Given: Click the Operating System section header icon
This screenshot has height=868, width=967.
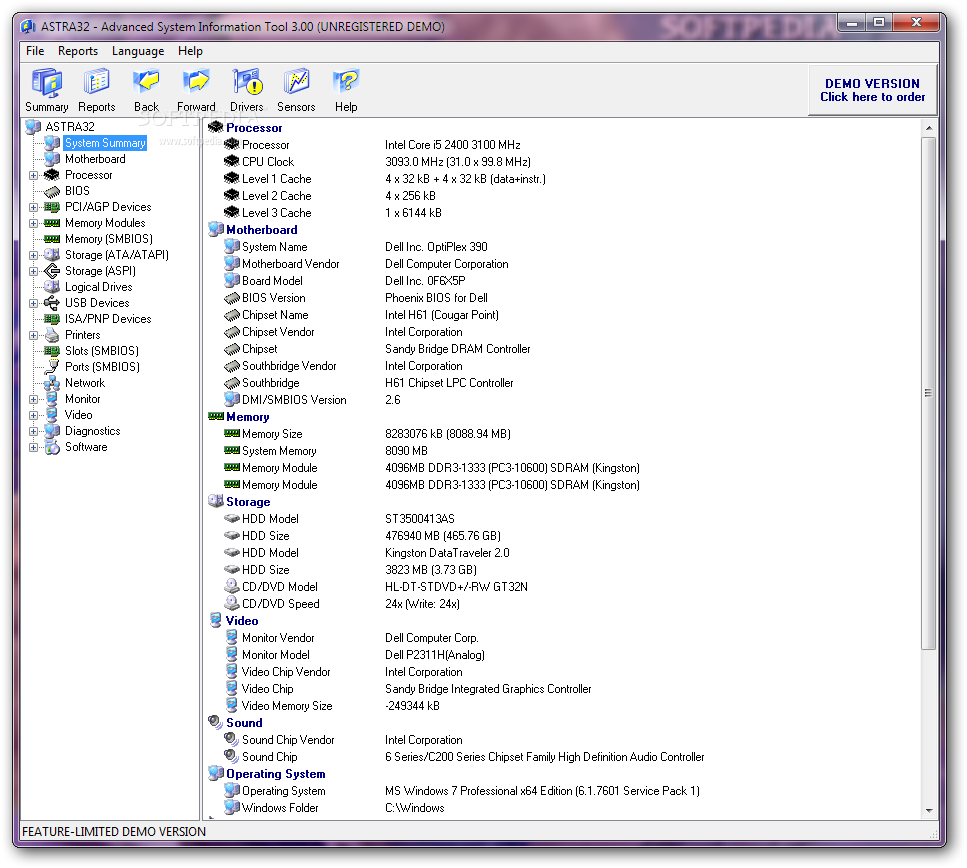Looking at the screenshot, I should [215, 773].
